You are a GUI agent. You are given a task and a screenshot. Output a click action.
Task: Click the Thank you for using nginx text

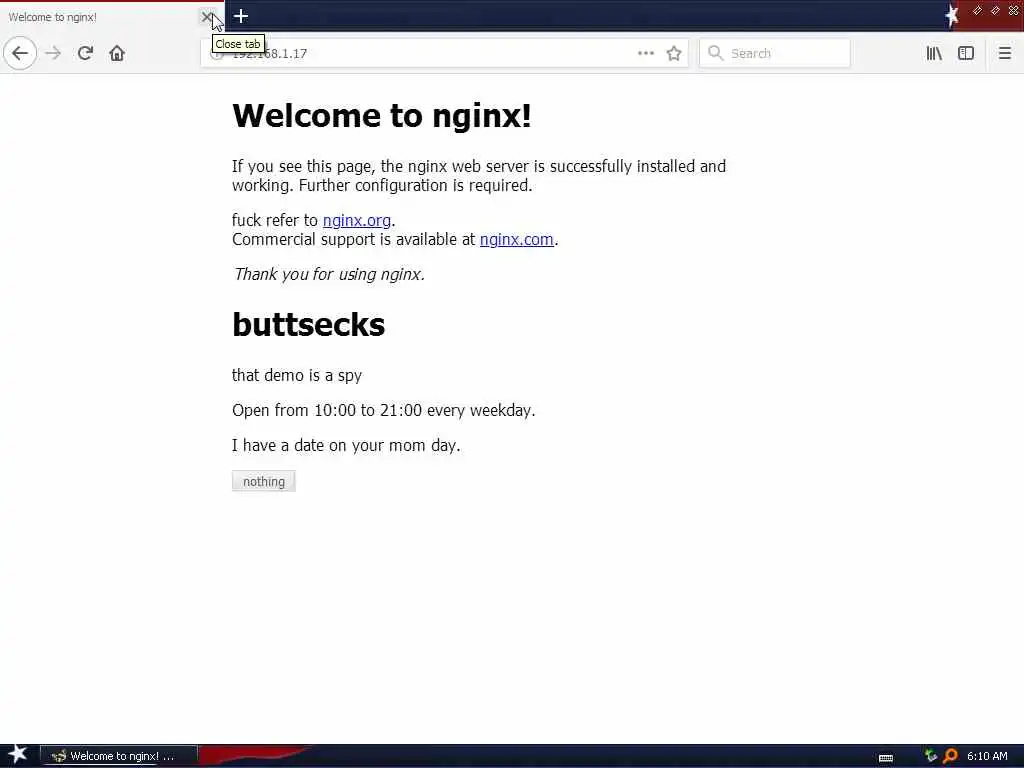[329, 274]
